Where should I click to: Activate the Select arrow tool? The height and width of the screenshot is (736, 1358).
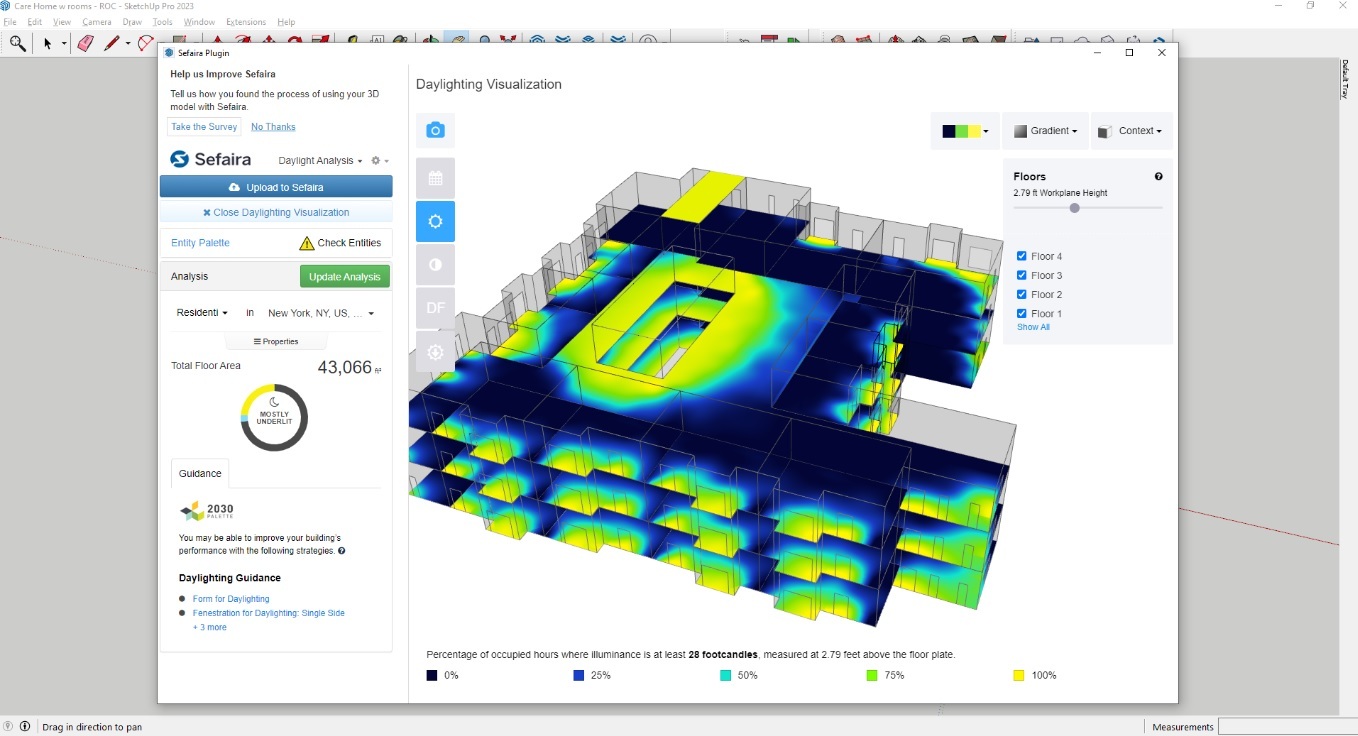[x=48, y=43]
